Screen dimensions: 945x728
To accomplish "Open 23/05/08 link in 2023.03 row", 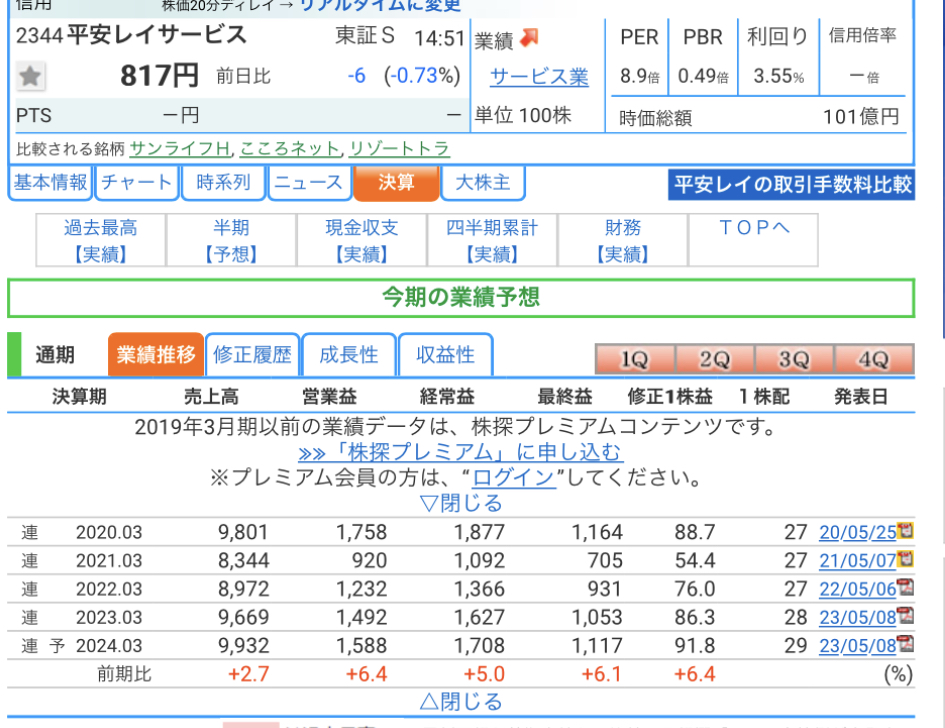I will click(x=858, y=617).
